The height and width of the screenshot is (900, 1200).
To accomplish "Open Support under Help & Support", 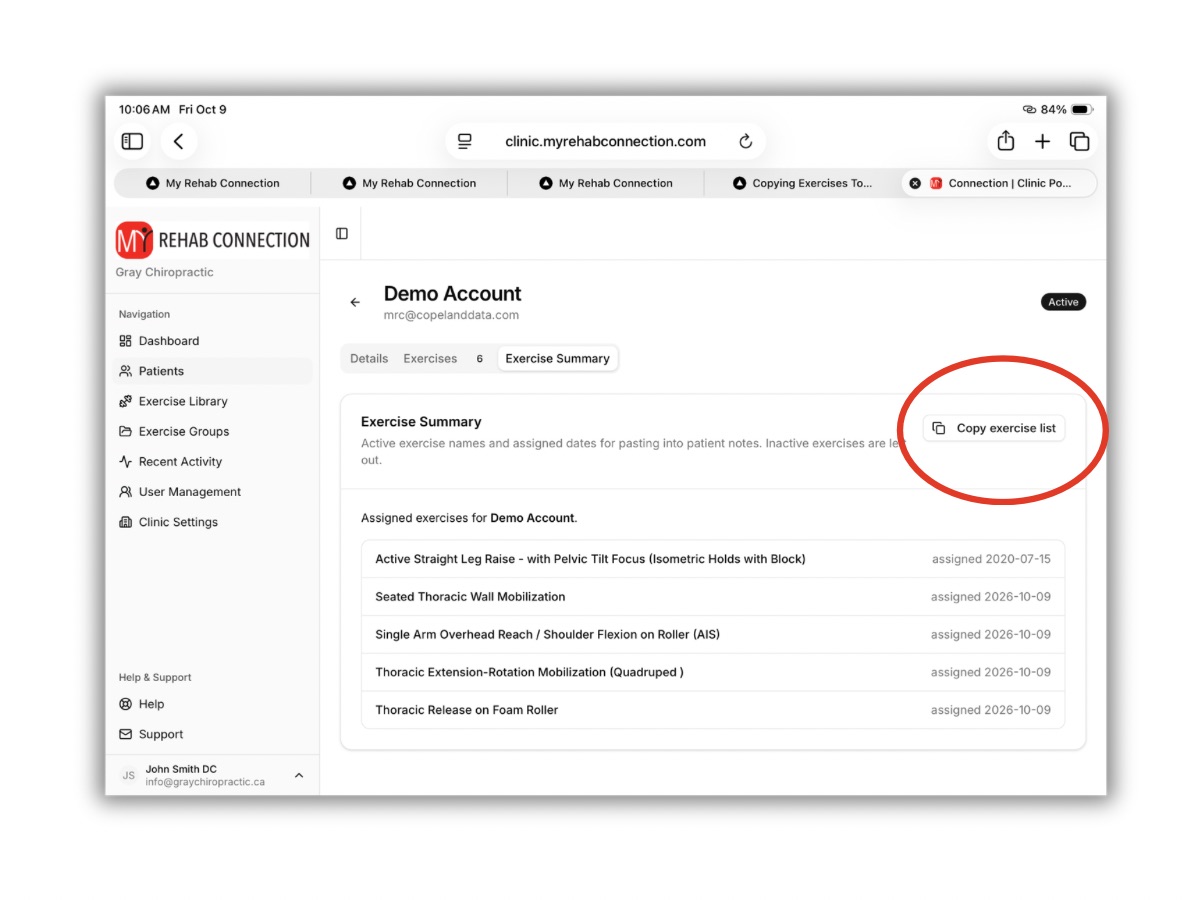I will click(213, 734).
